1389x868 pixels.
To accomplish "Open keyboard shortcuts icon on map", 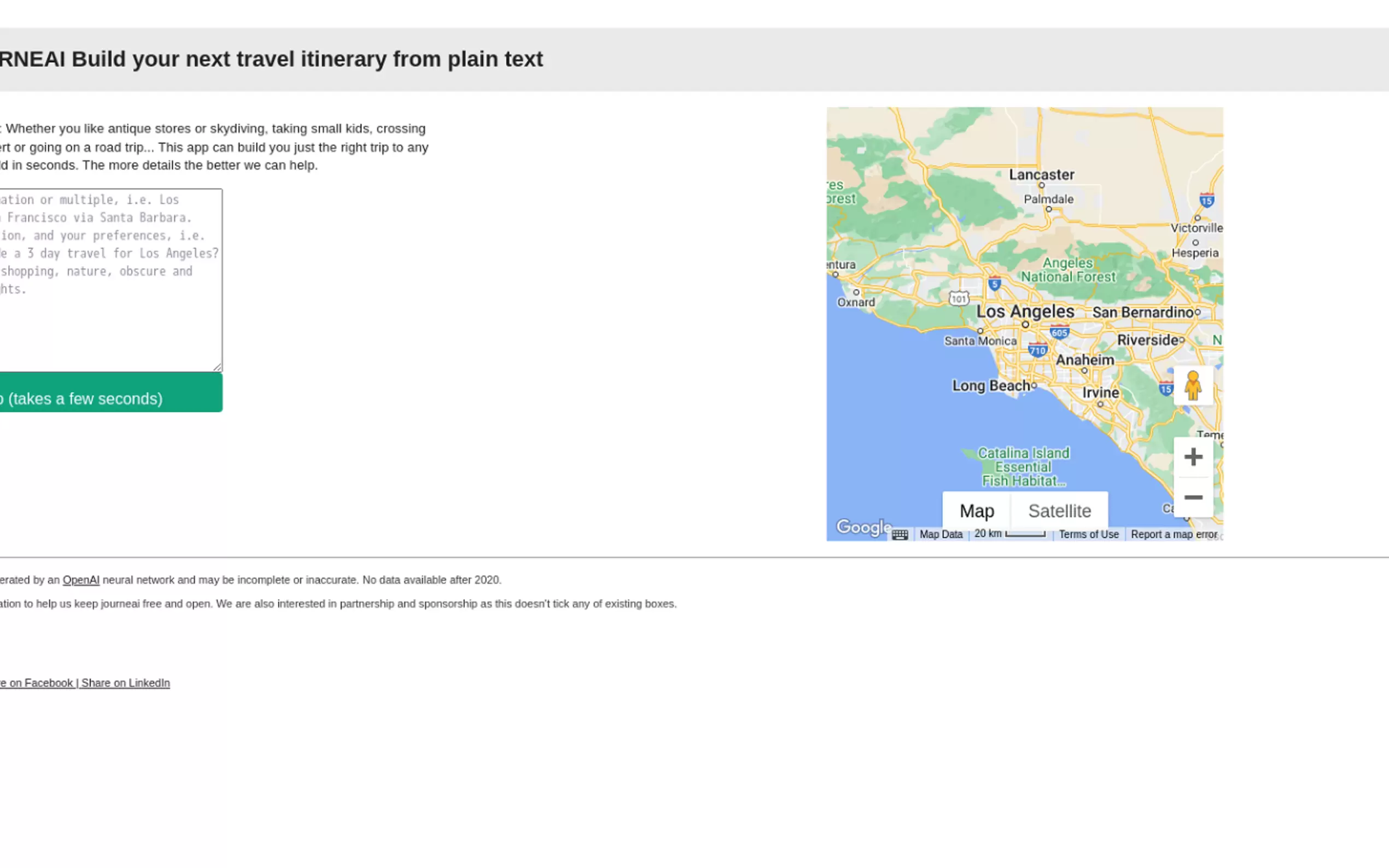I will coord(900,535).
